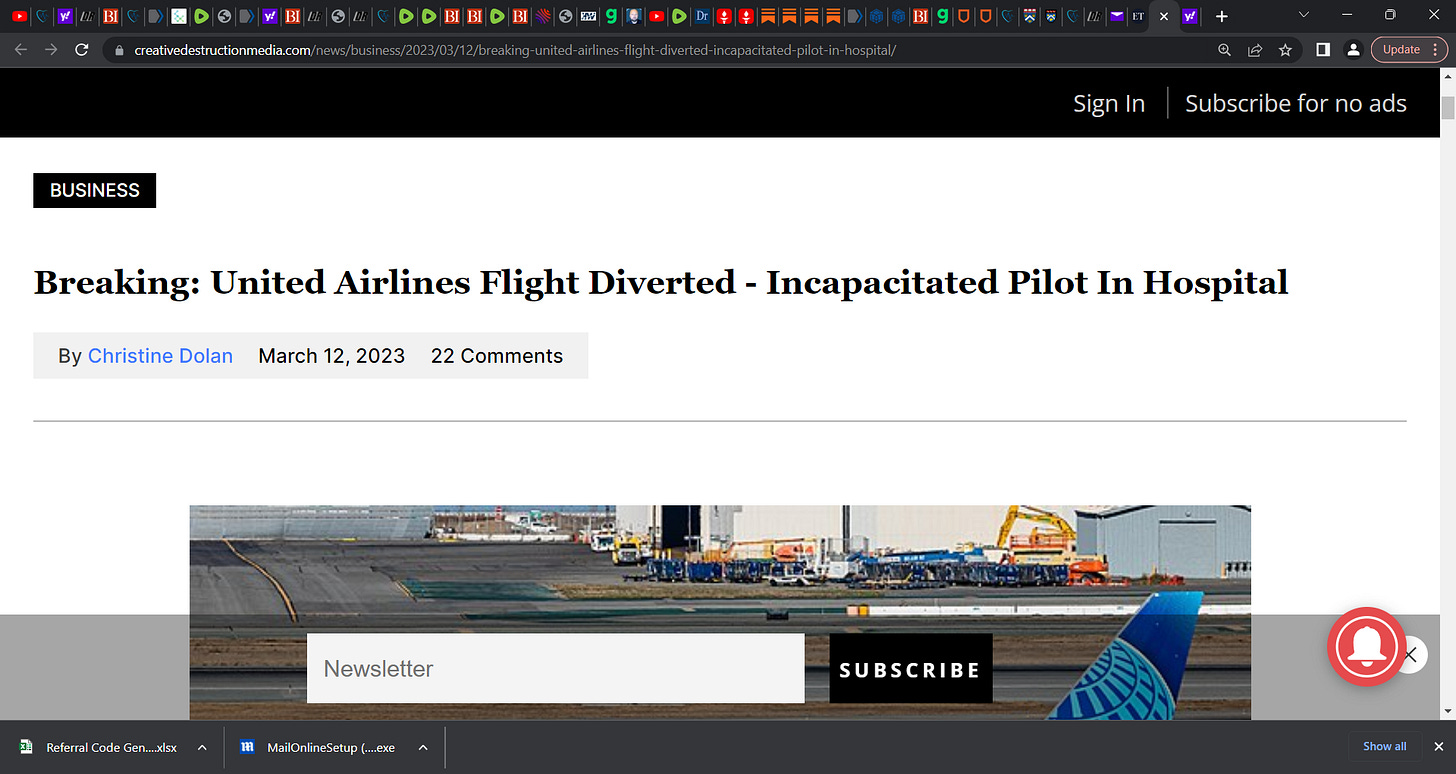Click into the Newsletter email field
Image resolution: width=1456 pixels, height=774 pixels.
tap(556, 668)
